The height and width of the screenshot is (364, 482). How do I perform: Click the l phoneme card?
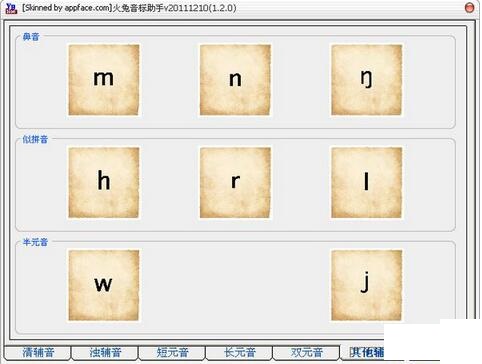coord(366,183)
